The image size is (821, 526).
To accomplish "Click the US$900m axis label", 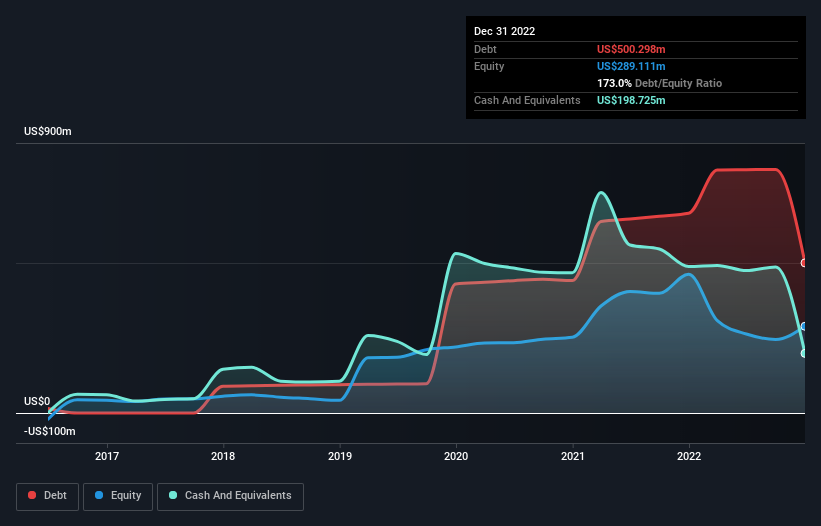I will [48, 131].
